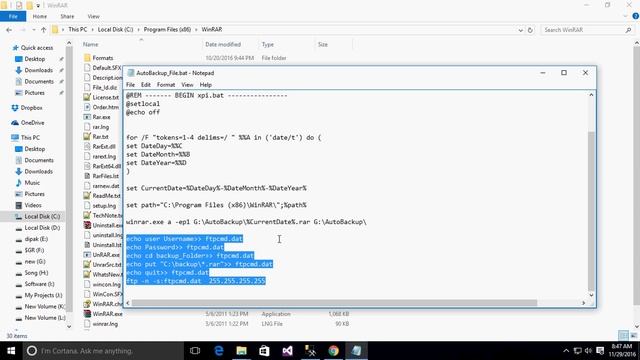640x360 pixels.
Task: Switch to the Share ribbon tab
Action: coord(67,16)
